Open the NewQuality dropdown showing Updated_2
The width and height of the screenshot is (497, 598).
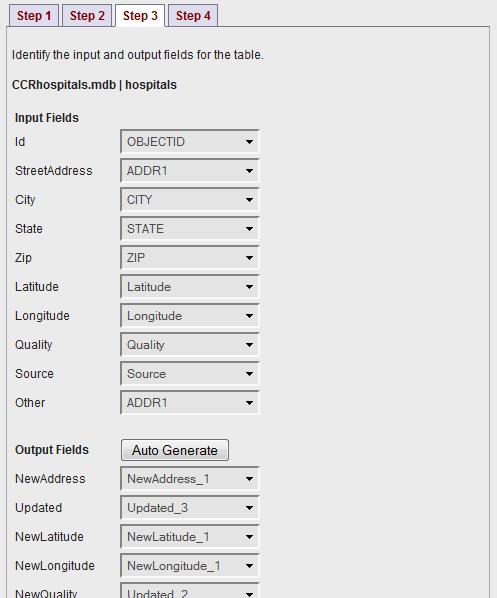[x=190, y=591]
